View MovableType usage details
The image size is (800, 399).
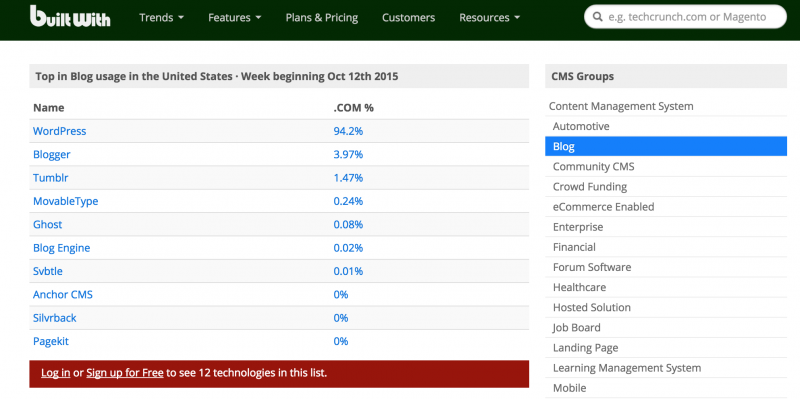point(65,202)
